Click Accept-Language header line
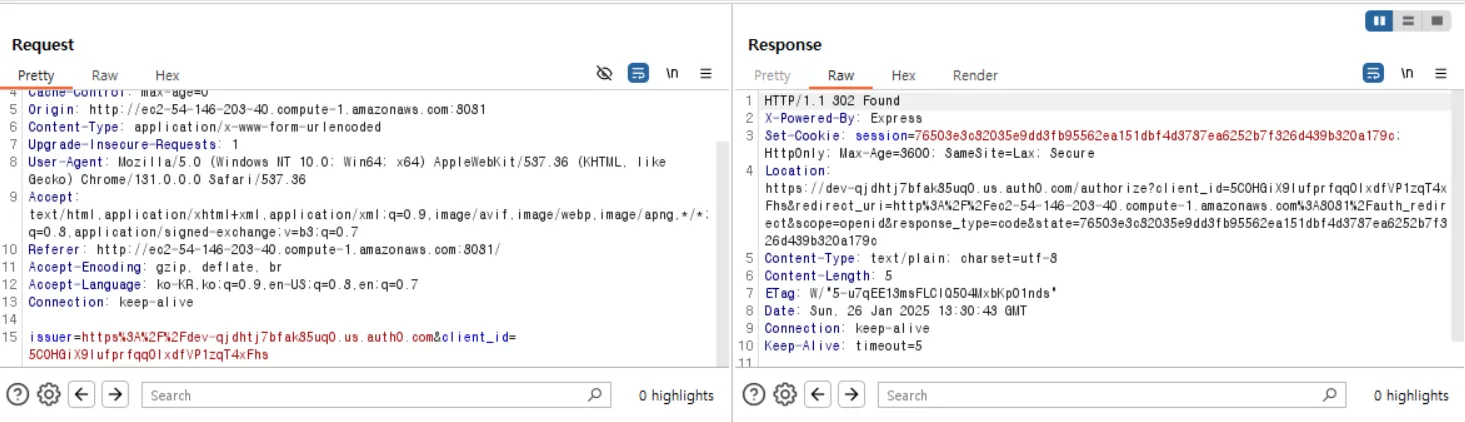Screen dimensions: 1465x422 click(222, 284)
